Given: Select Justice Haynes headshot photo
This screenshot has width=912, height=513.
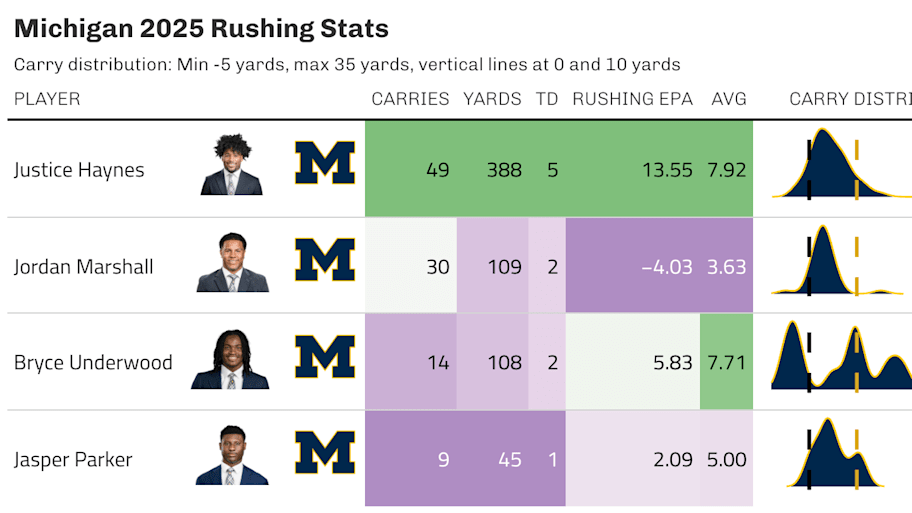Looking at the screenshot, I should 232,165.
